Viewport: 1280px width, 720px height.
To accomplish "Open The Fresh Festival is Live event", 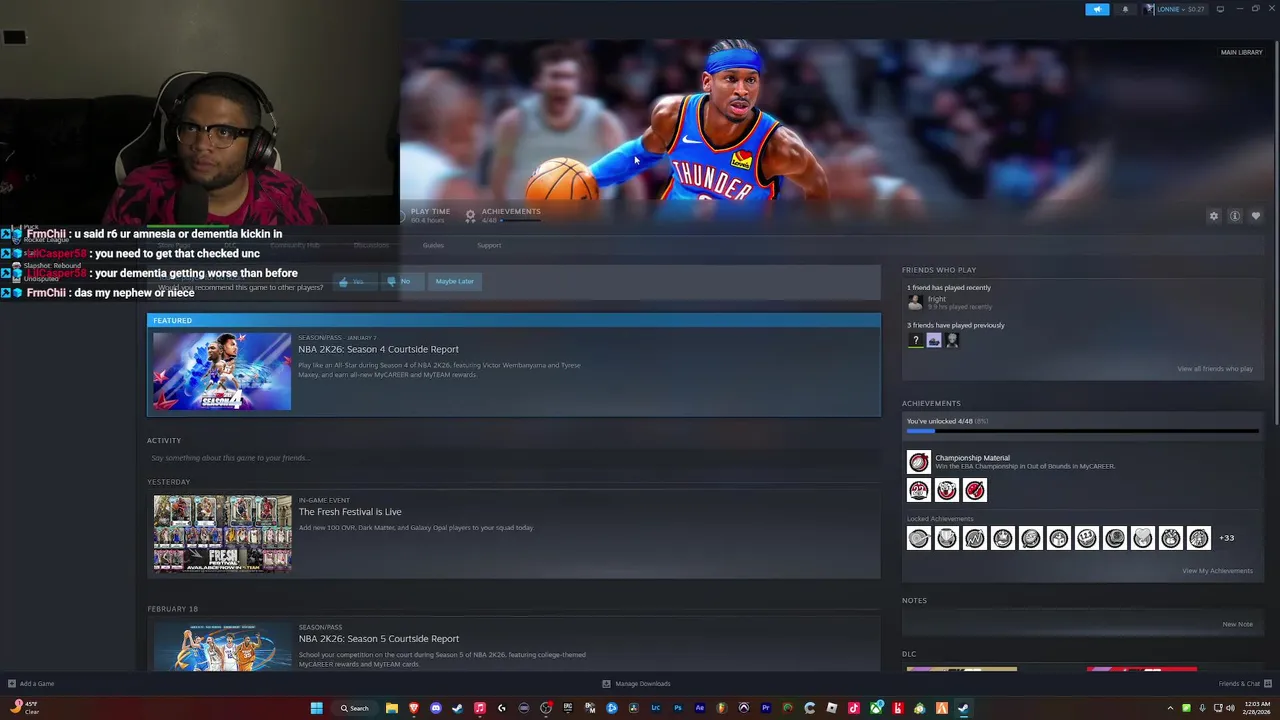I will coord(350,512).
